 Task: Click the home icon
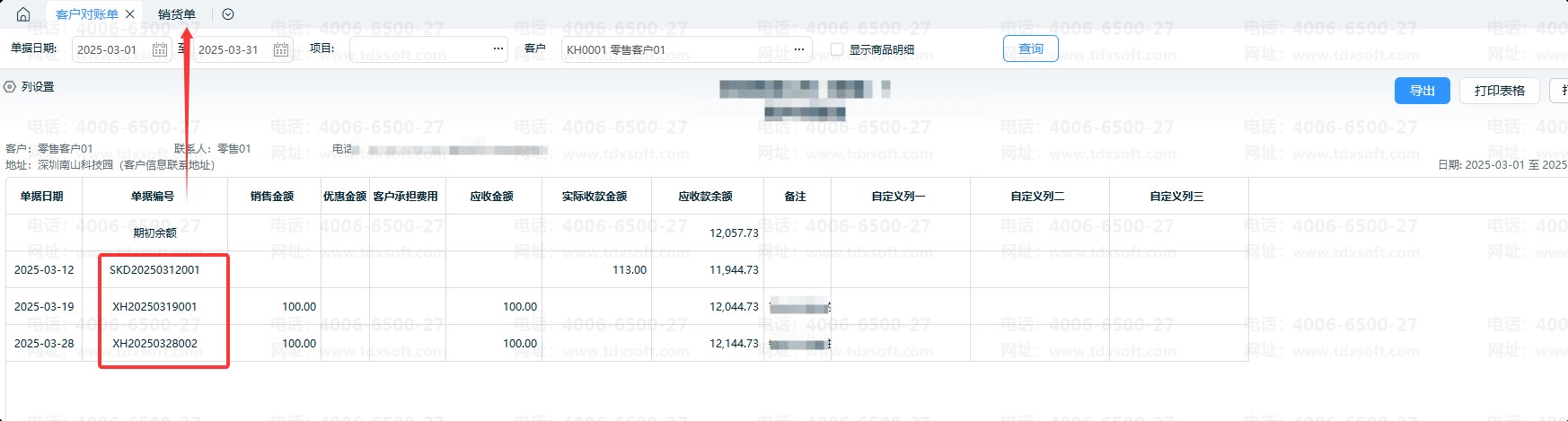point(23,14)
